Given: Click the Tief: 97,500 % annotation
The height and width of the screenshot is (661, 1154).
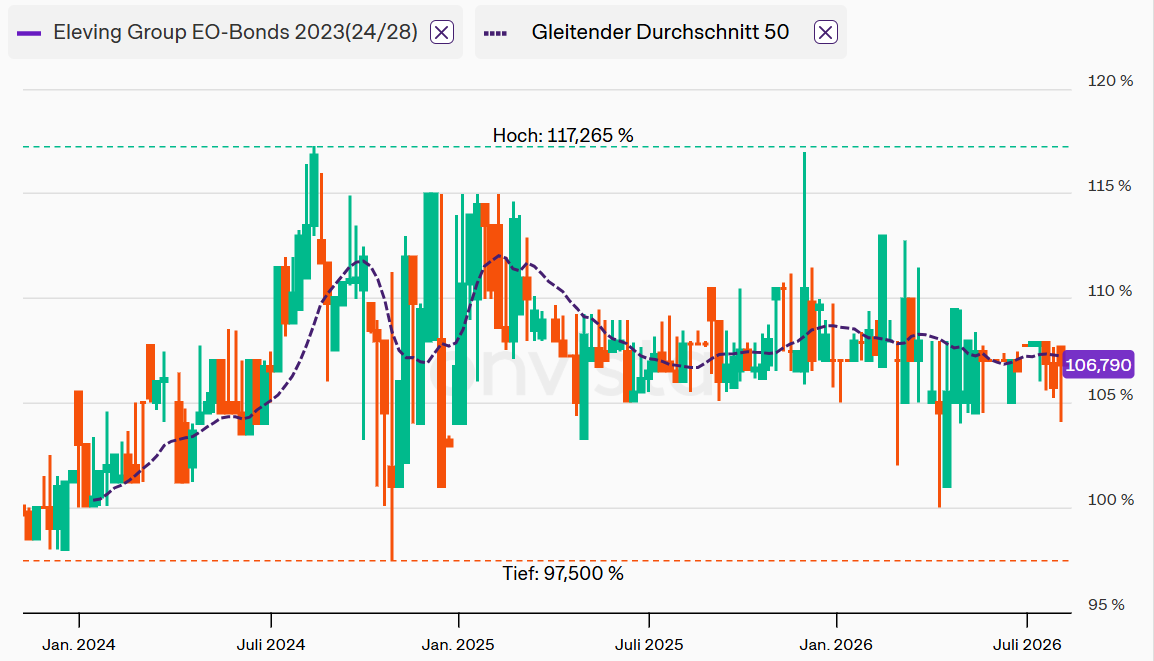Looking at the screenshot, I should pyautogui.click(x=563, y=573).
